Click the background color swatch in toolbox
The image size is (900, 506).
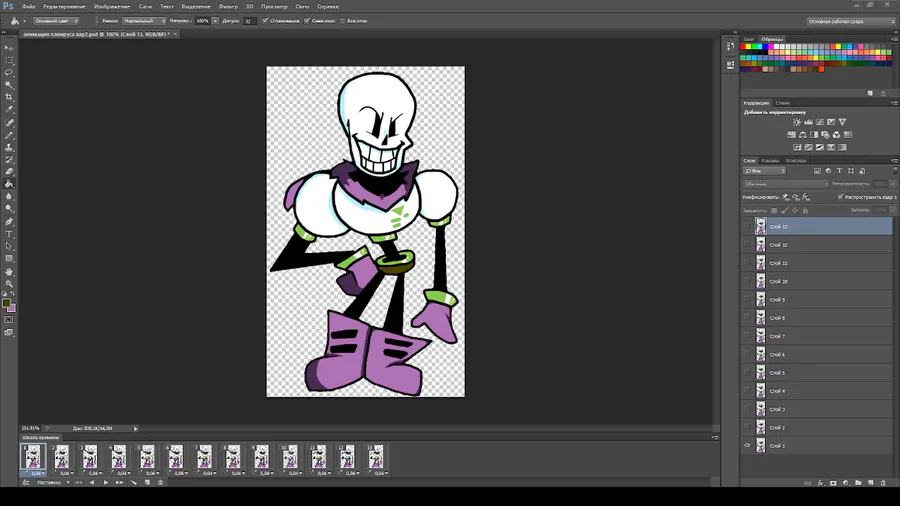point(11,308)
